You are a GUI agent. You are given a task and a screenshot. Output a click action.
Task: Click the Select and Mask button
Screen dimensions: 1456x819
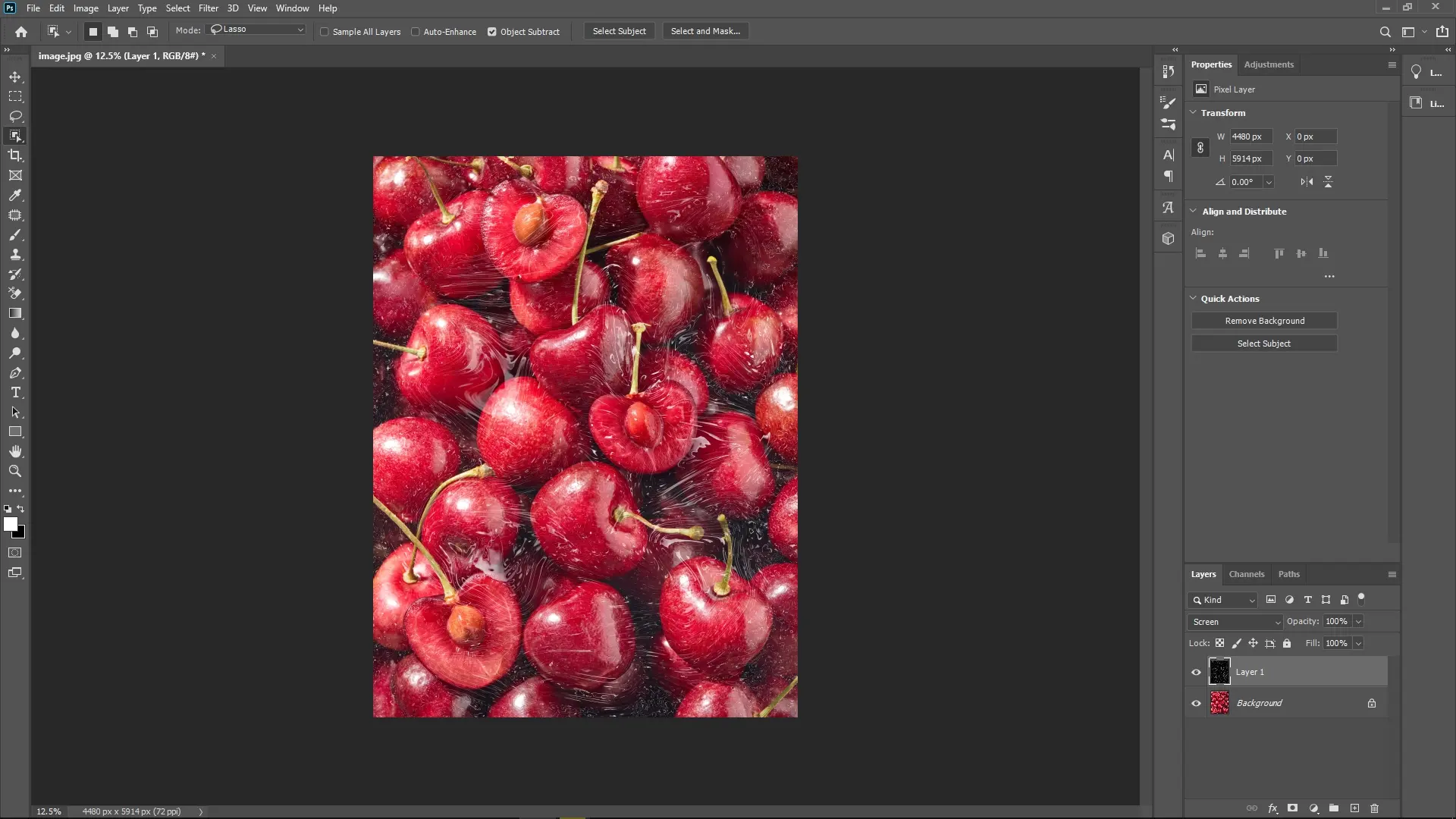[x=704, y=31]
